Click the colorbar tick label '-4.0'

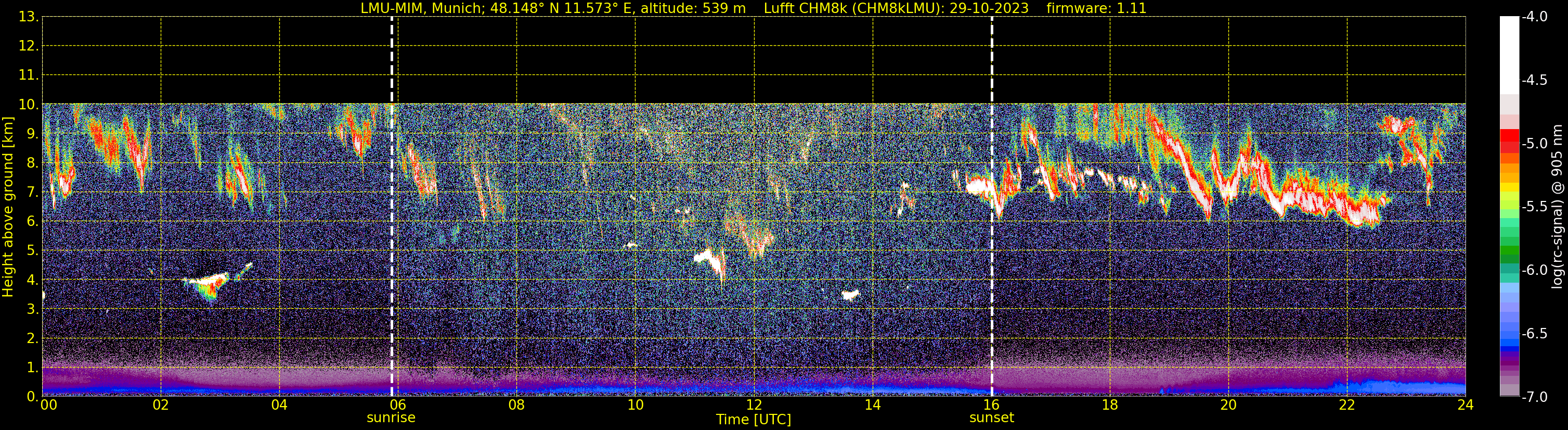coord(1535,17)
